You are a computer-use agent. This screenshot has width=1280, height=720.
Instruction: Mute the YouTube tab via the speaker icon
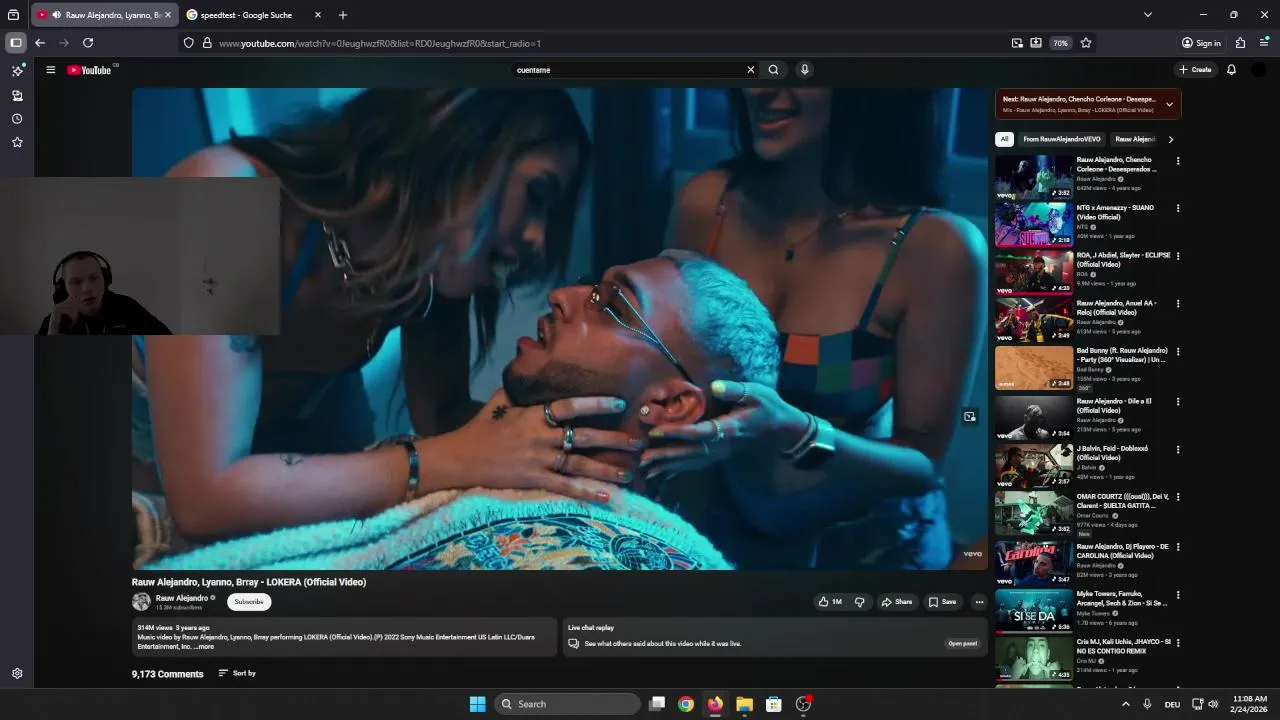56,15
